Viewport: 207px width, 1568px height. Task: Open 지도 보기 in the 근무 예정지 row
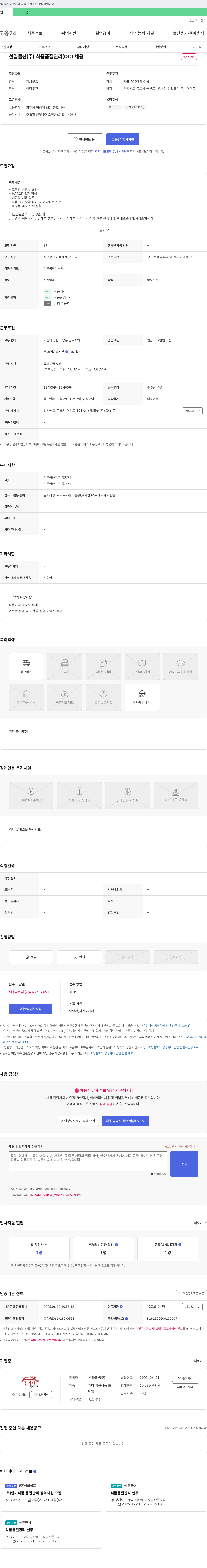click(x=192, y=411)
